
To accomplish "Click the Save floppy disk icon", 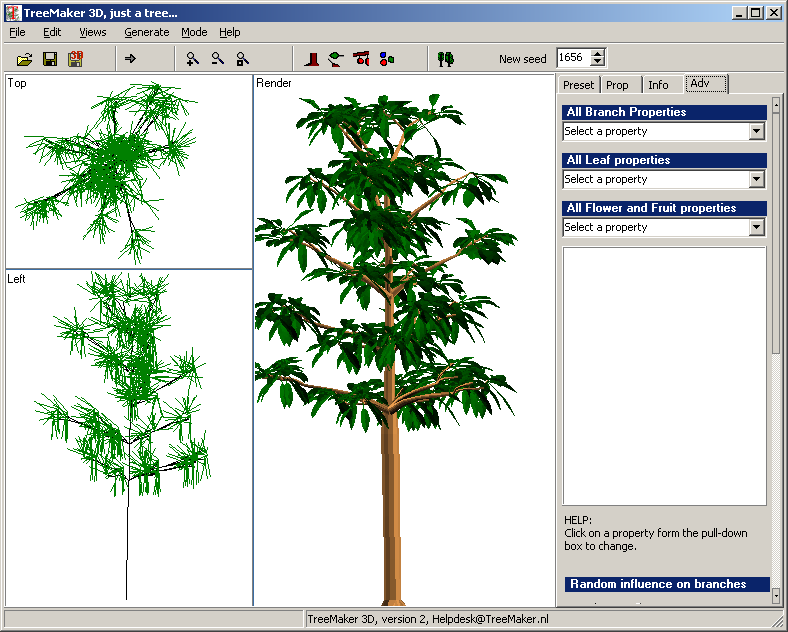I will (50, 59).
